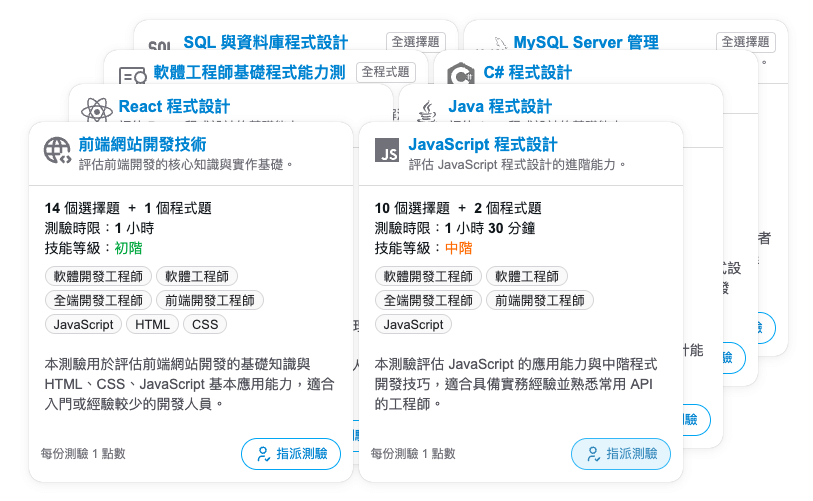The height and width of the screenshot is (501, 813).
Task: Click the MySQL dolphin icon
Action: click(499, 44)
